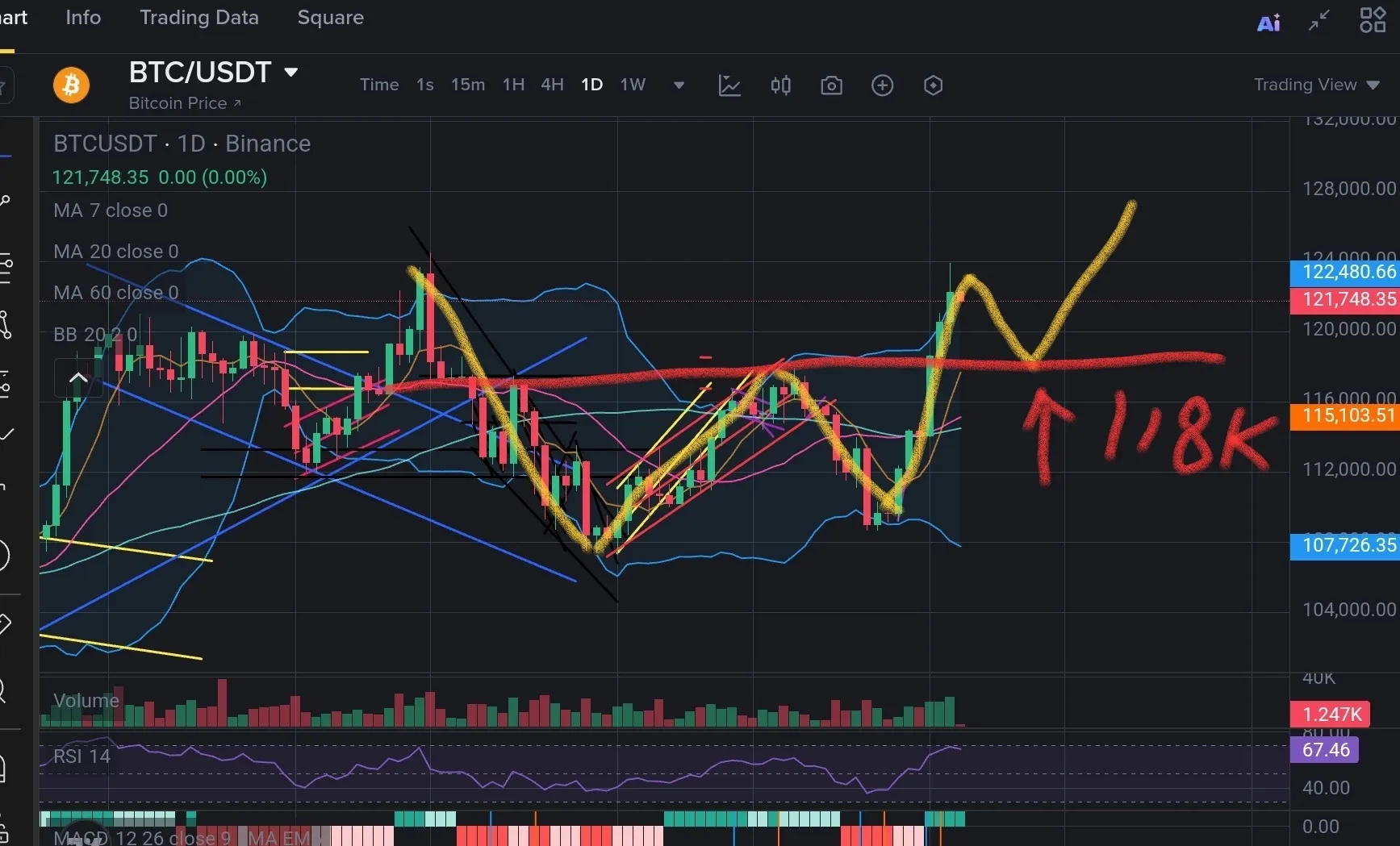
Task: Click the 67.46 RSI value label
Action: (1325, 750)
